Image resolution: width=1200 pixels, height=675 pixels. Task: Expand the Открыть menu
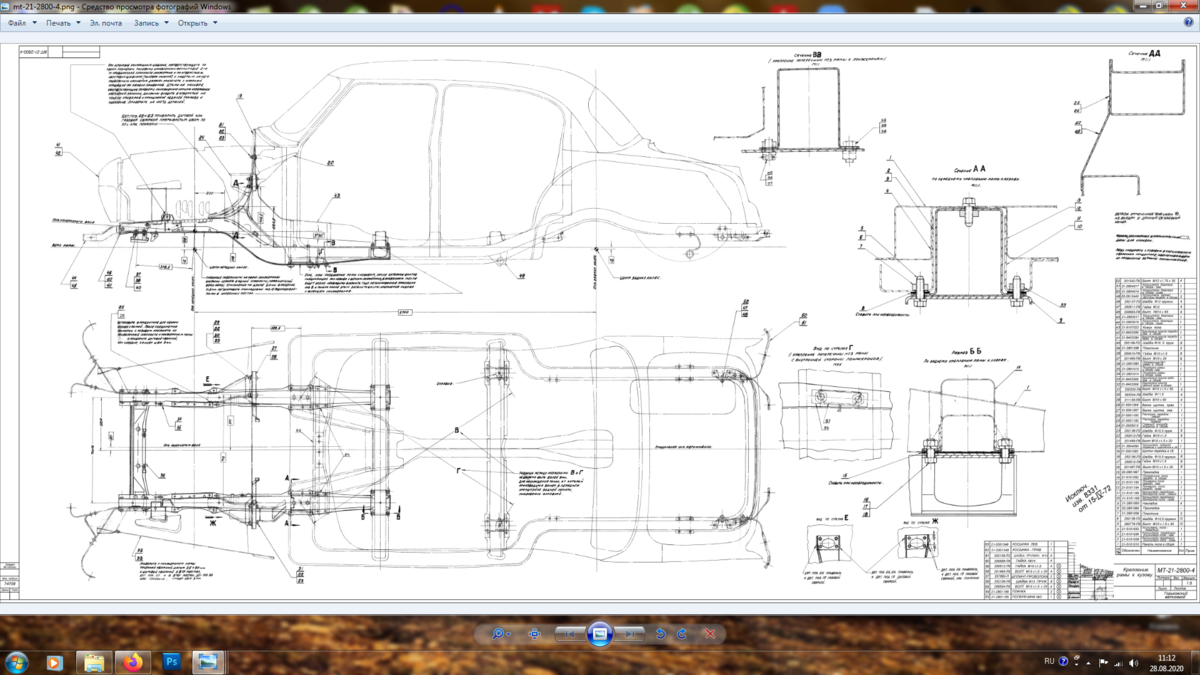197,22
